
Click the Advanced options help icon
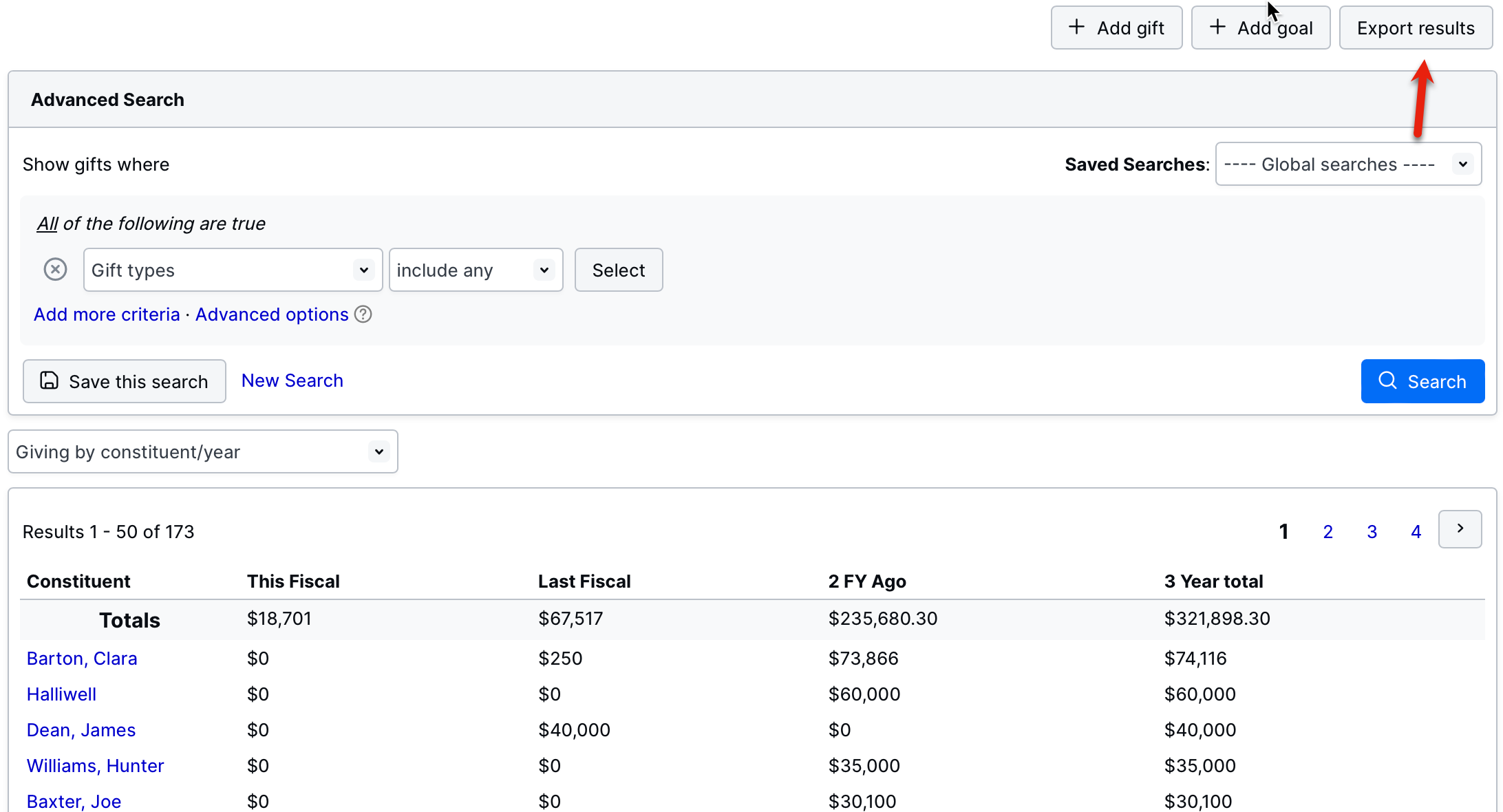(x=363, y=314)
